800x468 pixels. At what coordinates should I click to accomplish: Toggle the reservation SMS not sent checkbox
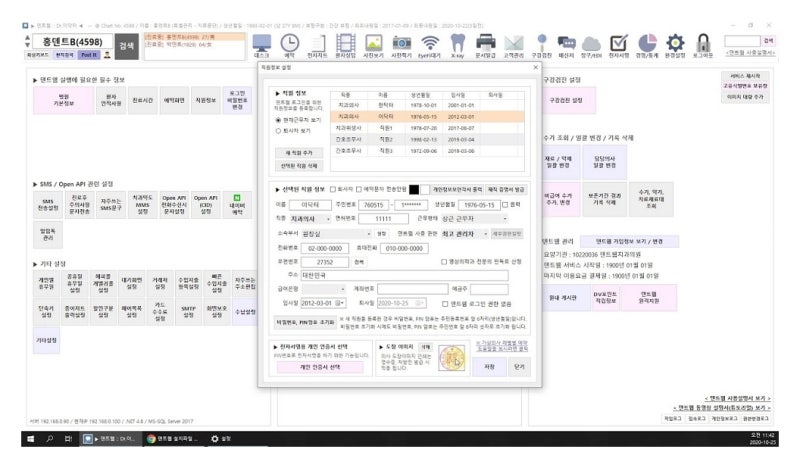(359, 189)
